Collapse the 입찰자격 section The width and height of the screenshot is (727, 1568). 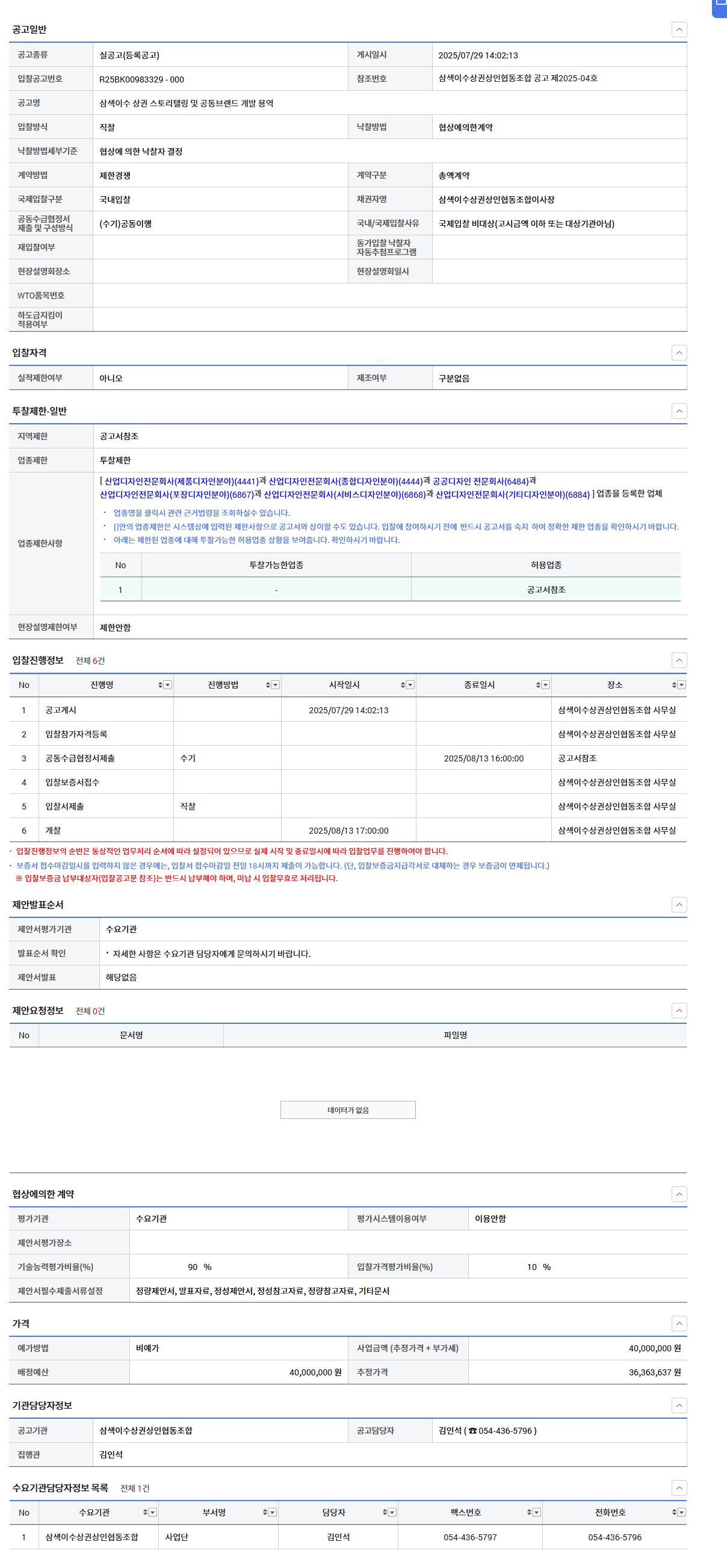point(679,353)
